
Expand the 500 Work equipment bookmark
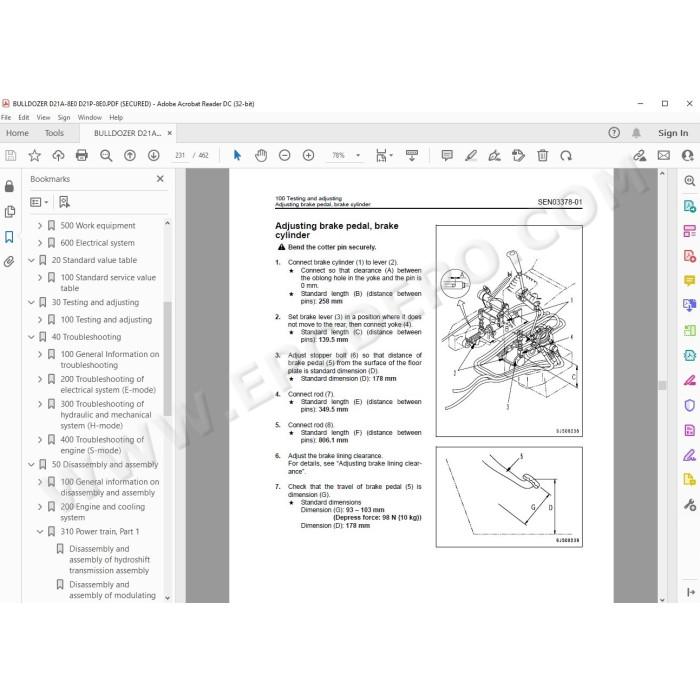40,225
